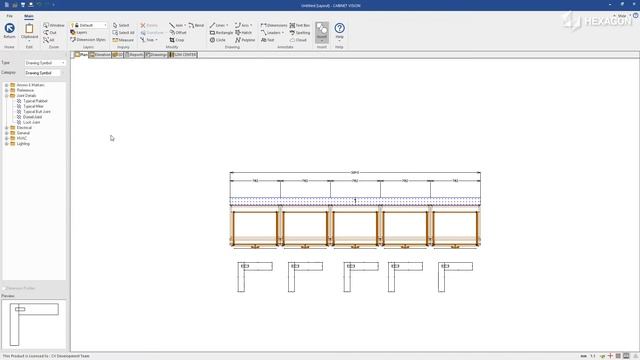This screenshot has height=360, width=640.
Task: Select the Hatch tool
Action: [244, 33]
